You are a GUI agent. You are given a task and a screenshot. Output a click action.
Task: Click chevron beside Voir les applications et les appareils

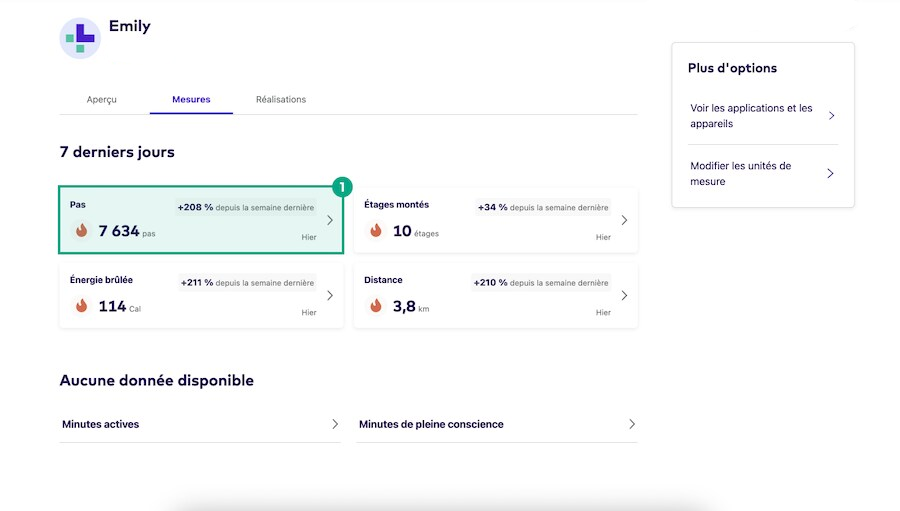pyautogui.click(x=831, y=115)
